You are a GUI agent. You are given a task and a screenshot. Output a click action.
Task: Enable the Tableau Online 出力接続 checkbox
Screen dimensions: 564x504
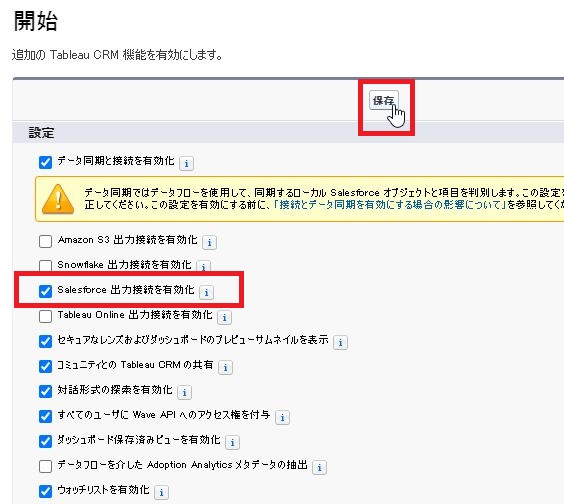coord(45,316)
